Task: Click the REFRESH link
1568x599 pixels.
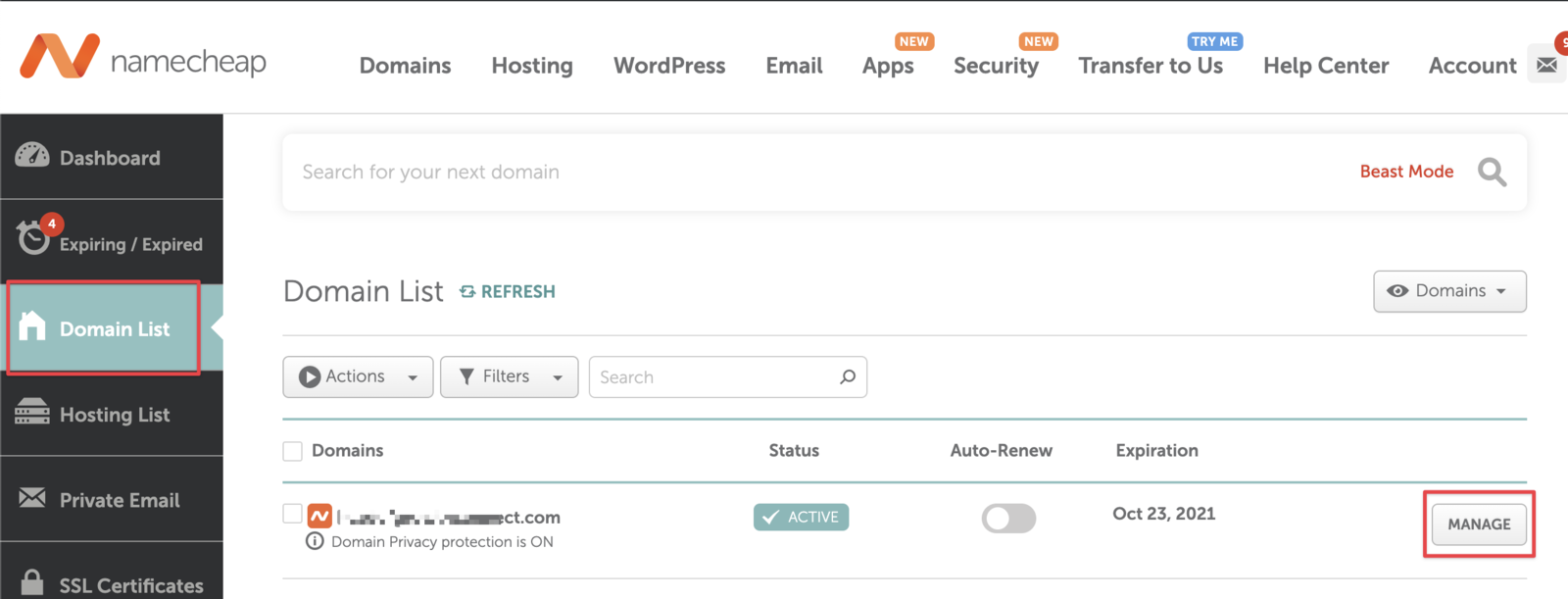Action: click(508, 292)
